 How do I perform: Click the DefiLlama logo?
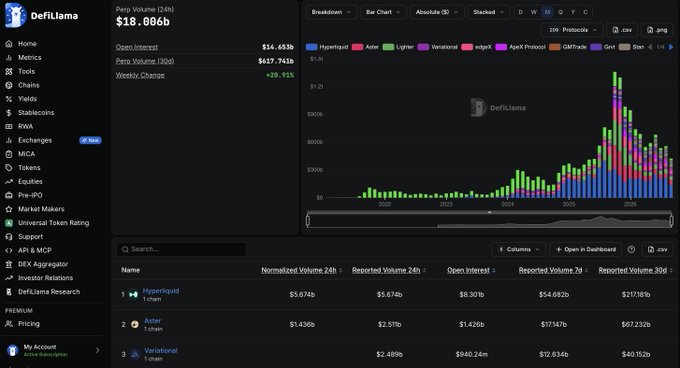[x=42, y=15]
